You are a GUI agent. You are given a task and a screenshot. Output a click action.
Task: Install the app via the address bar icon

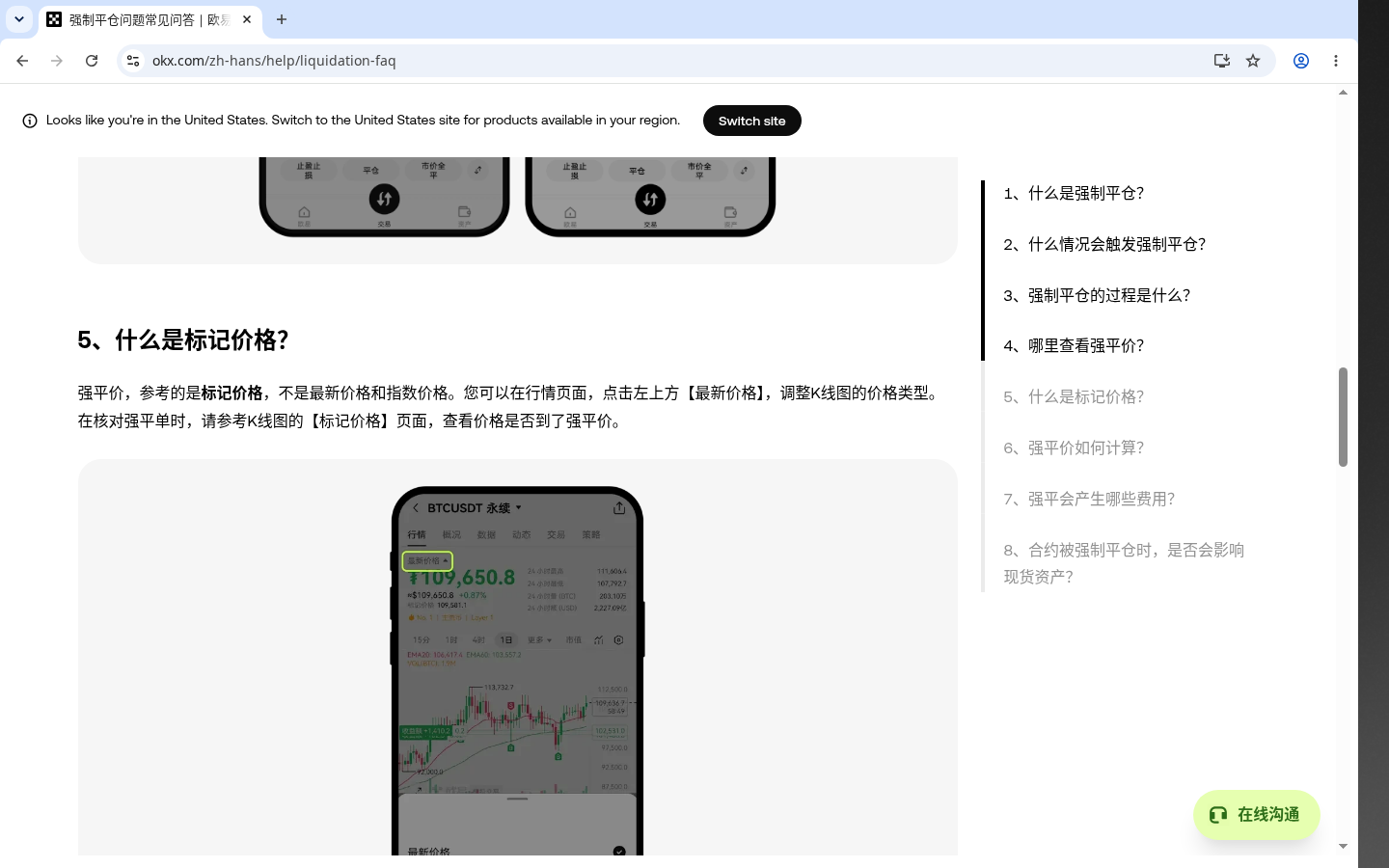1222,61
